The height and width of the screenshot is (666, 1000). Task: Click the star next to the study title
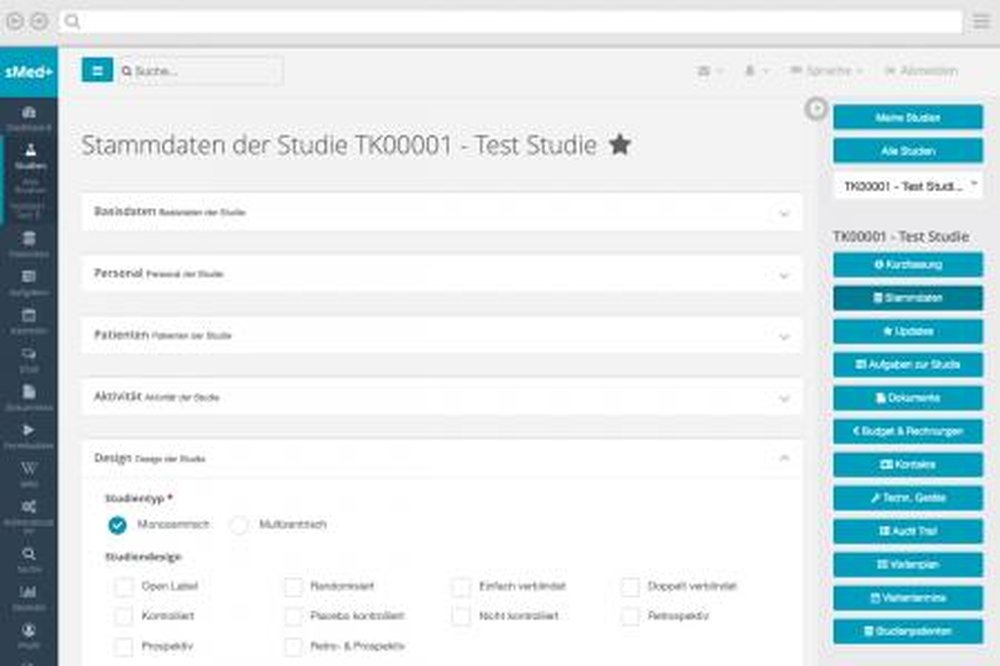(620, 143)
